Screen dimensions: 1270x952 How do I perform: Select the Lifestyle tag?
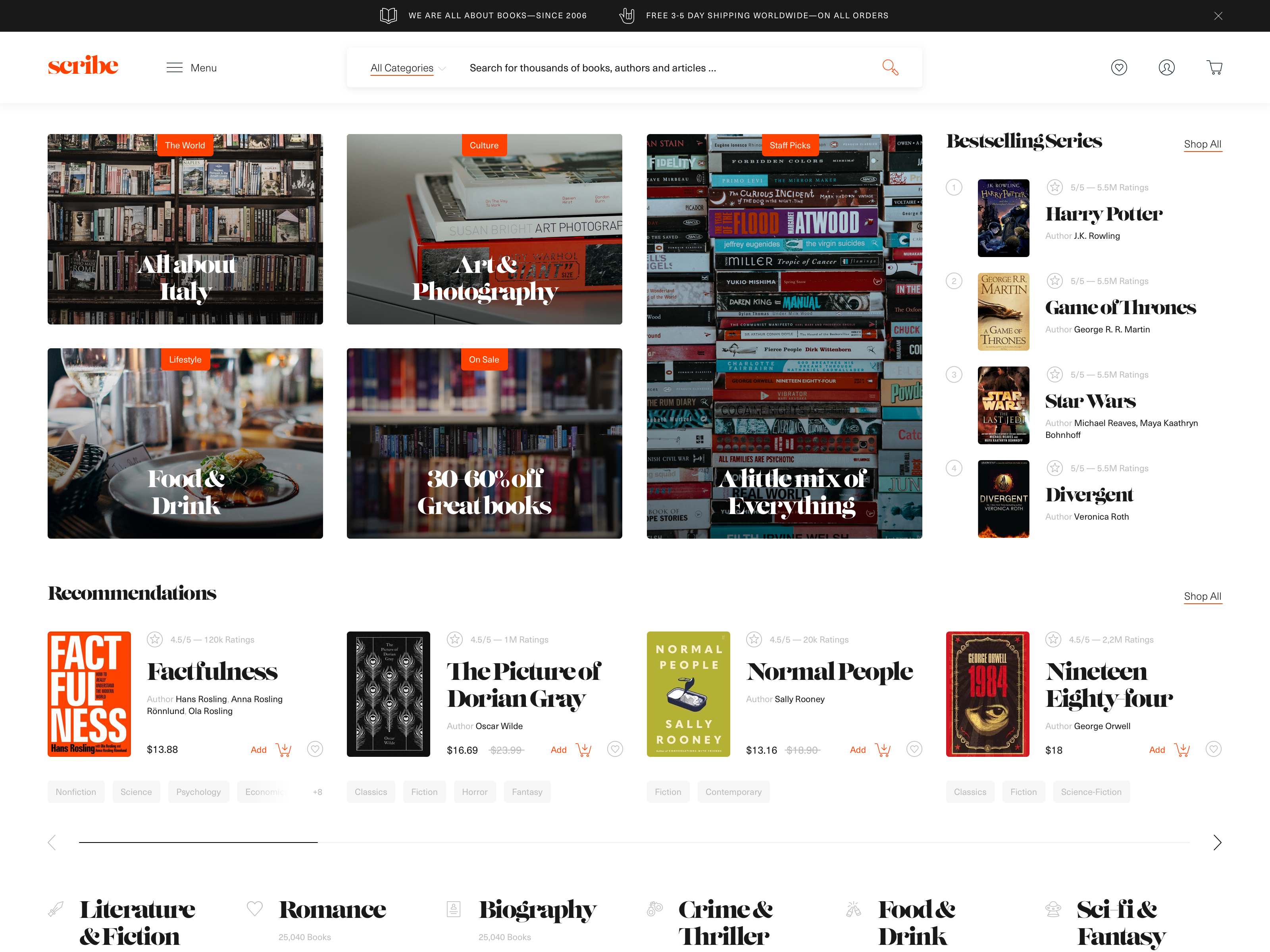(x=185, y=359)
